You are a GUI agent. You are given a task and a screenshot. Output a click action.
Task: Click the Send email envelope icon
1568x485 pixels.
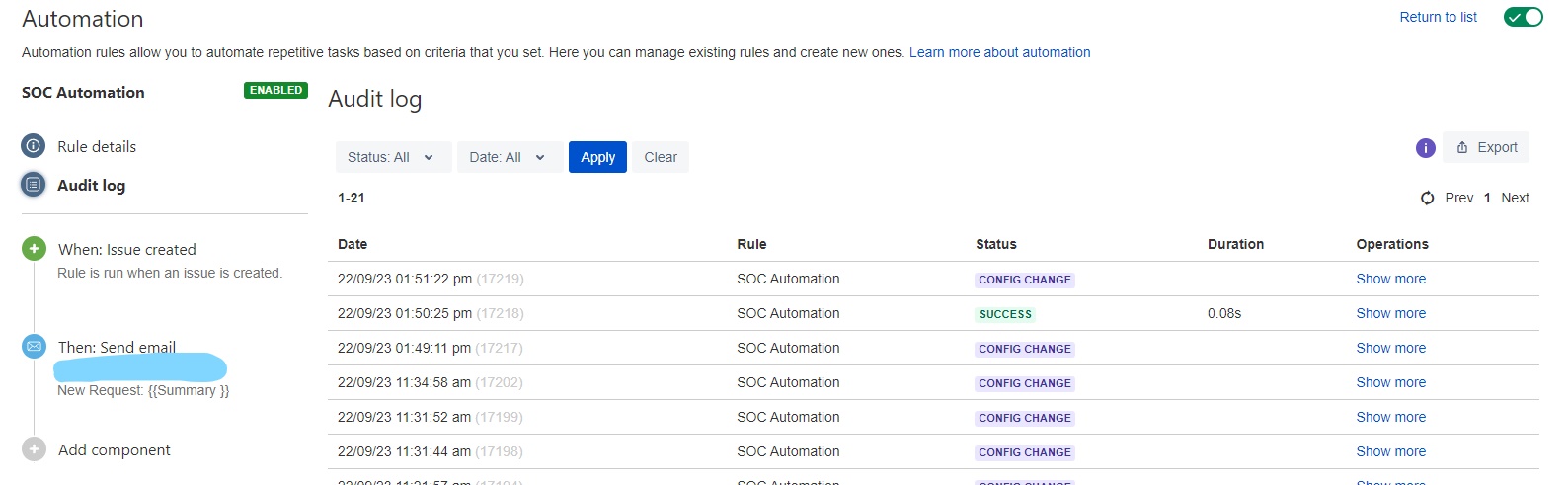[x=34, y=347]
